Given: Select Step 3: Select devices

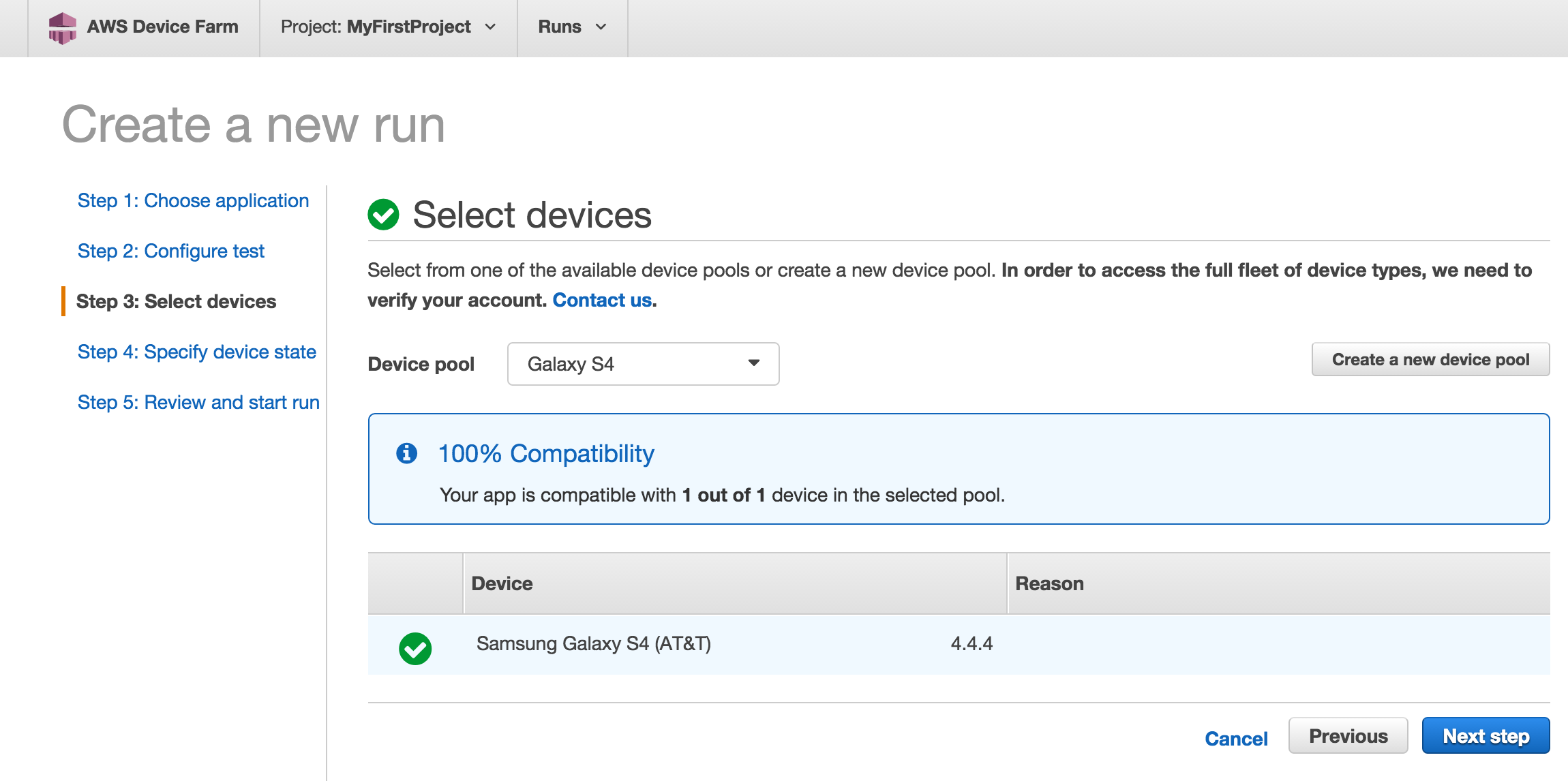Looking at the screenshot, I should click(176, 302).
